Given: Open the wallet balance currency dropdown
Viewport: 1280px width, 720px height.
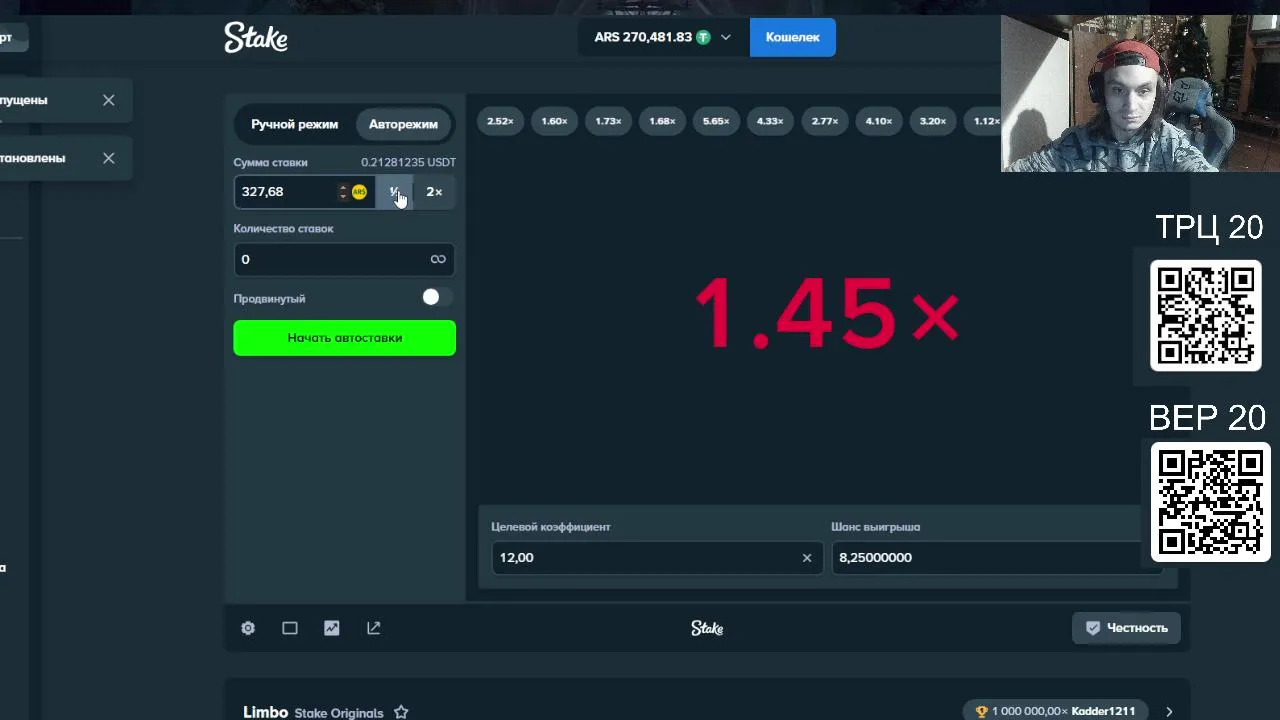Looking at the screenshot, I should [725, 37].
